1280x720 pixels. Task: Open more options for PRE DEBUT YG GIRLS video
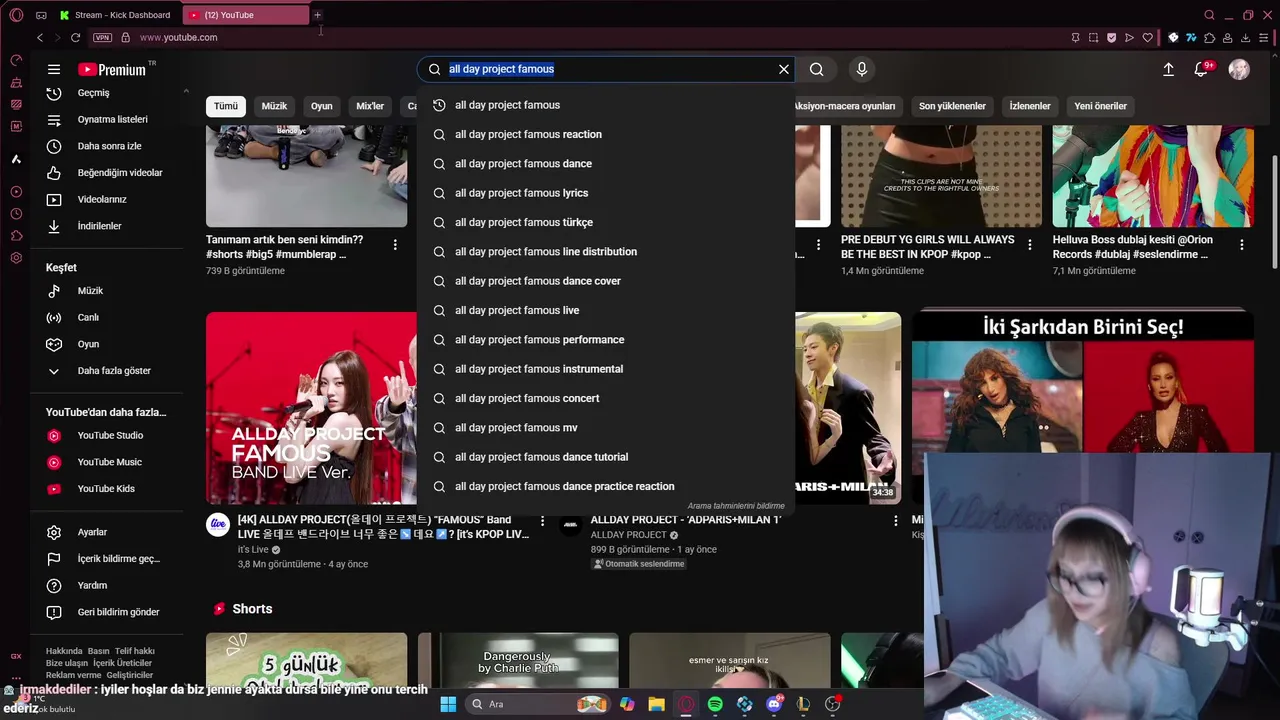click(1030, 244)
